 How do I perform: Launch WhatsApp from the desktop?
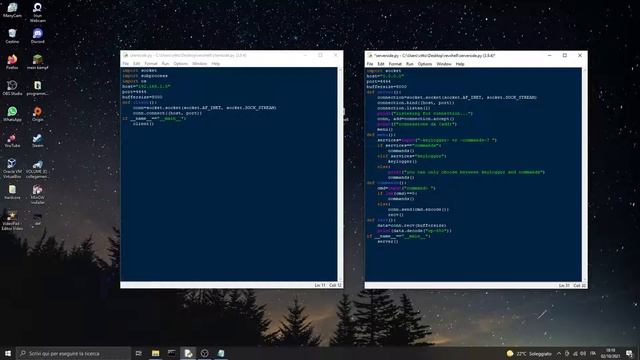(x=12, y=114)
